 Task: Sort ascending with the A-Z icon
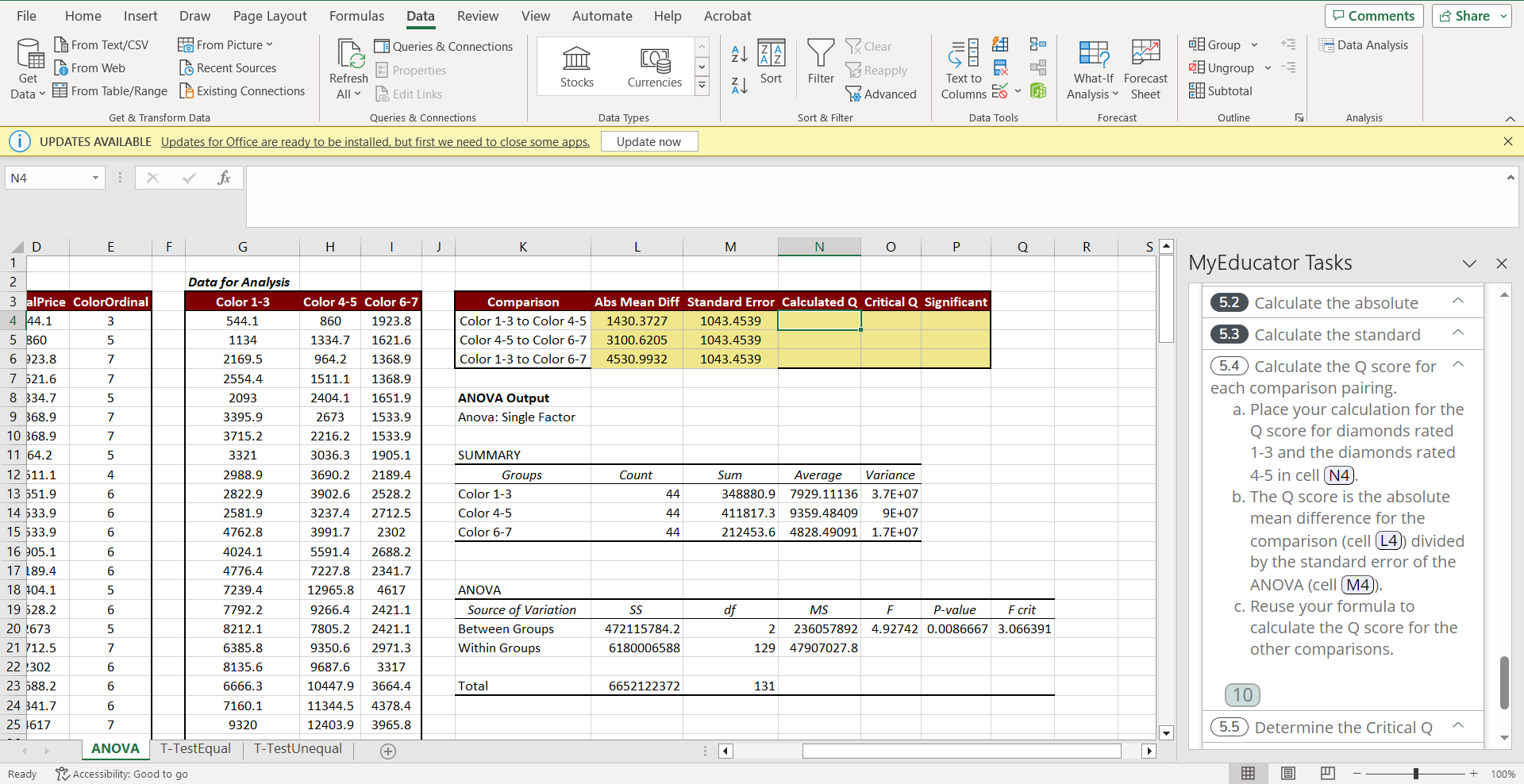[x=739, y=54]
